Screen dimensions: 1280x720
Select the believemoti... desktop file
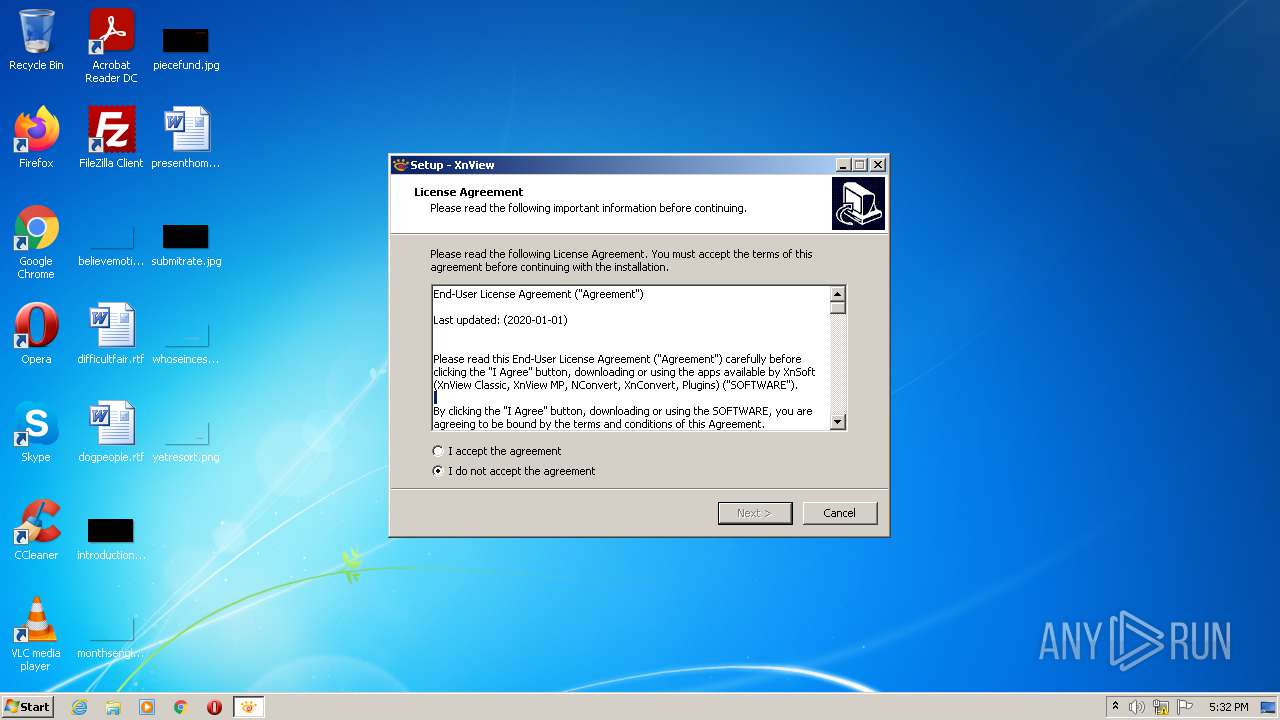(x=111, y=247)
